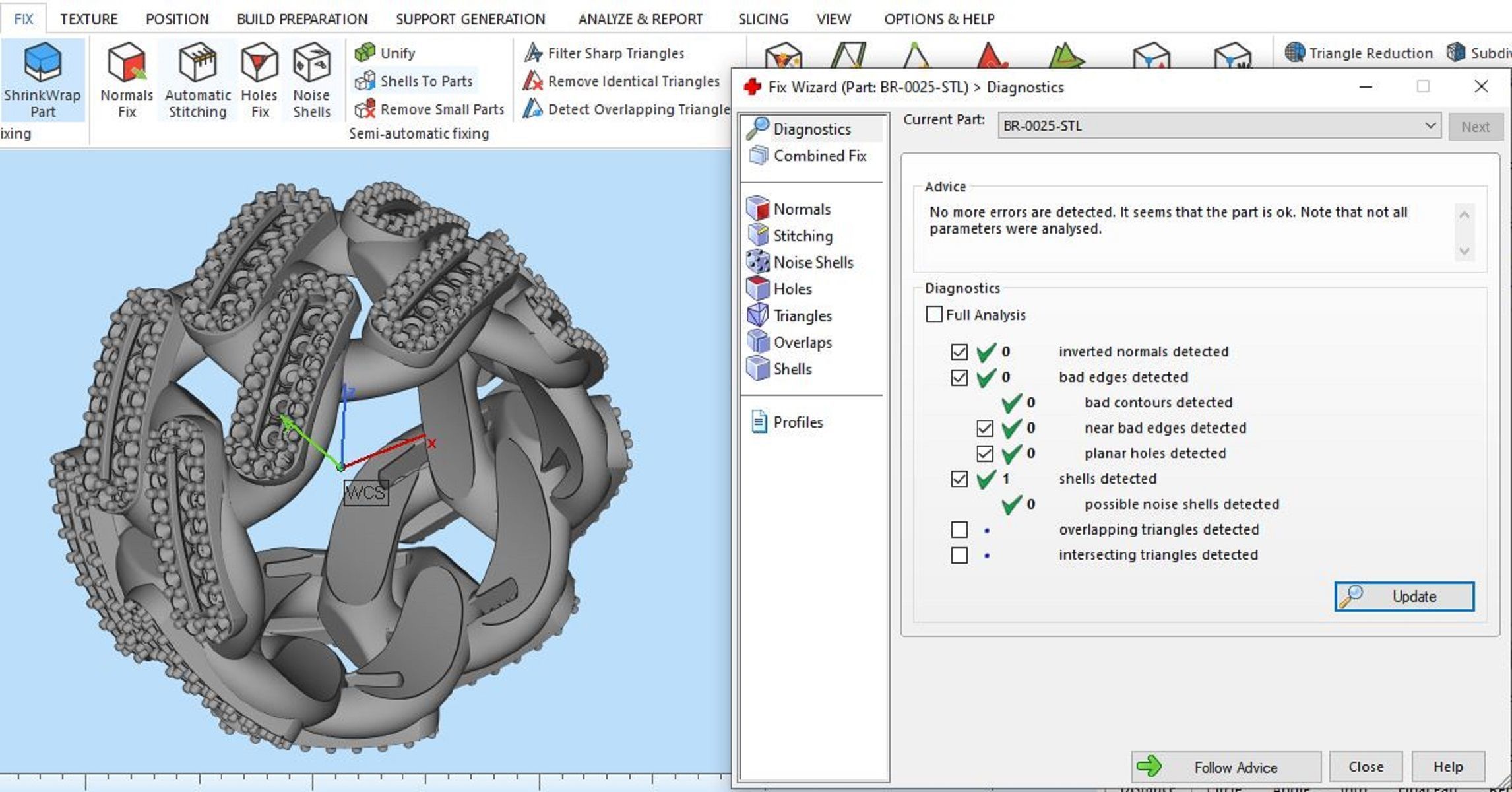The image size is (1512, 792).
Task: Click the Follow Advice button
Action: (1226, 767)
